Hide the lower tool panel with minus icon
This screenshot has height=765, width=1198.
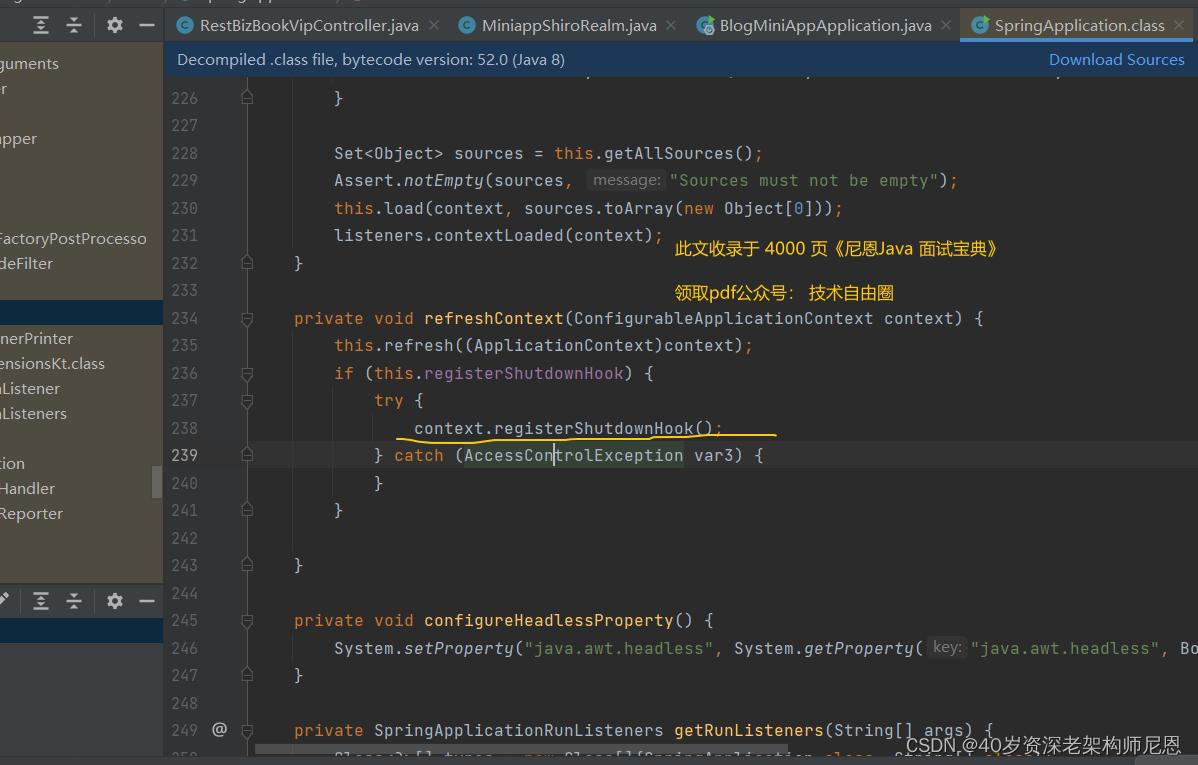147,601
